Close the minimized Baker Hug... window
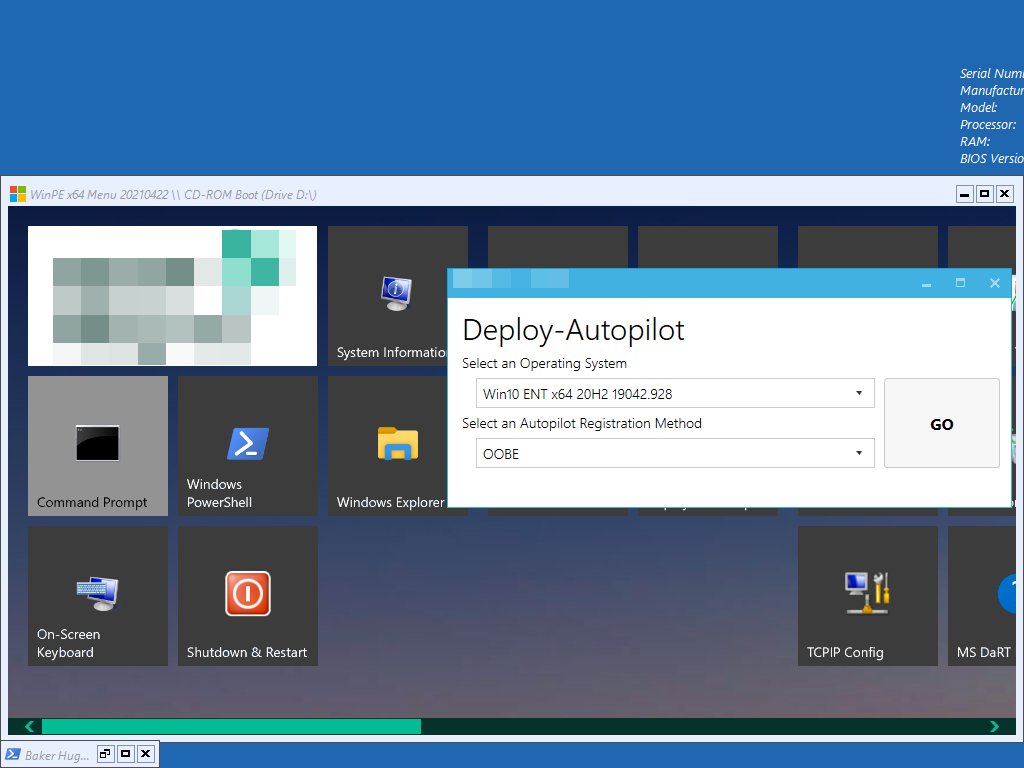Screen dimensions: 1024x768 click(x=146, y=754)
